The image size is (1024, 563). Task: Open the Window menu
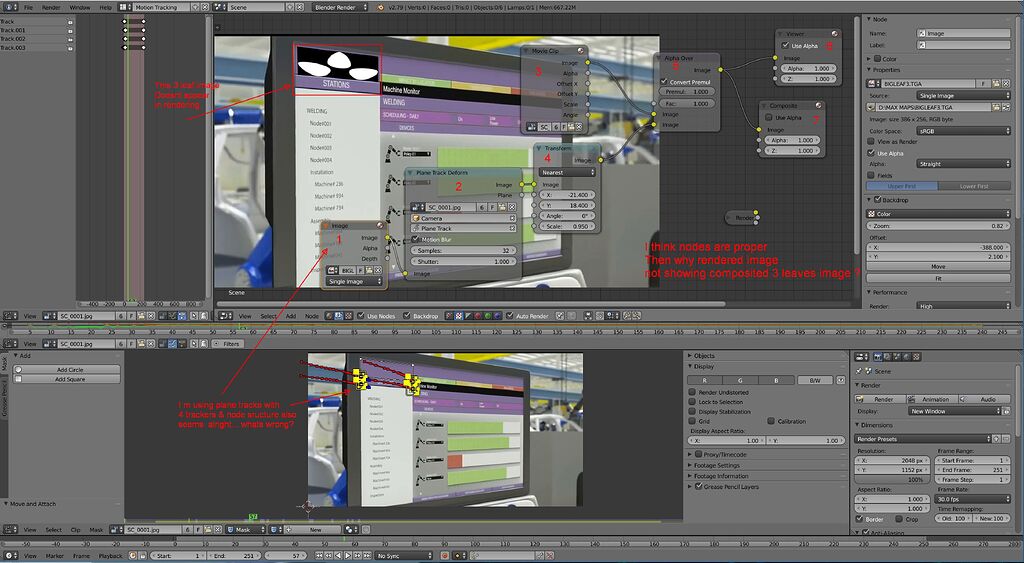[80, 7]
